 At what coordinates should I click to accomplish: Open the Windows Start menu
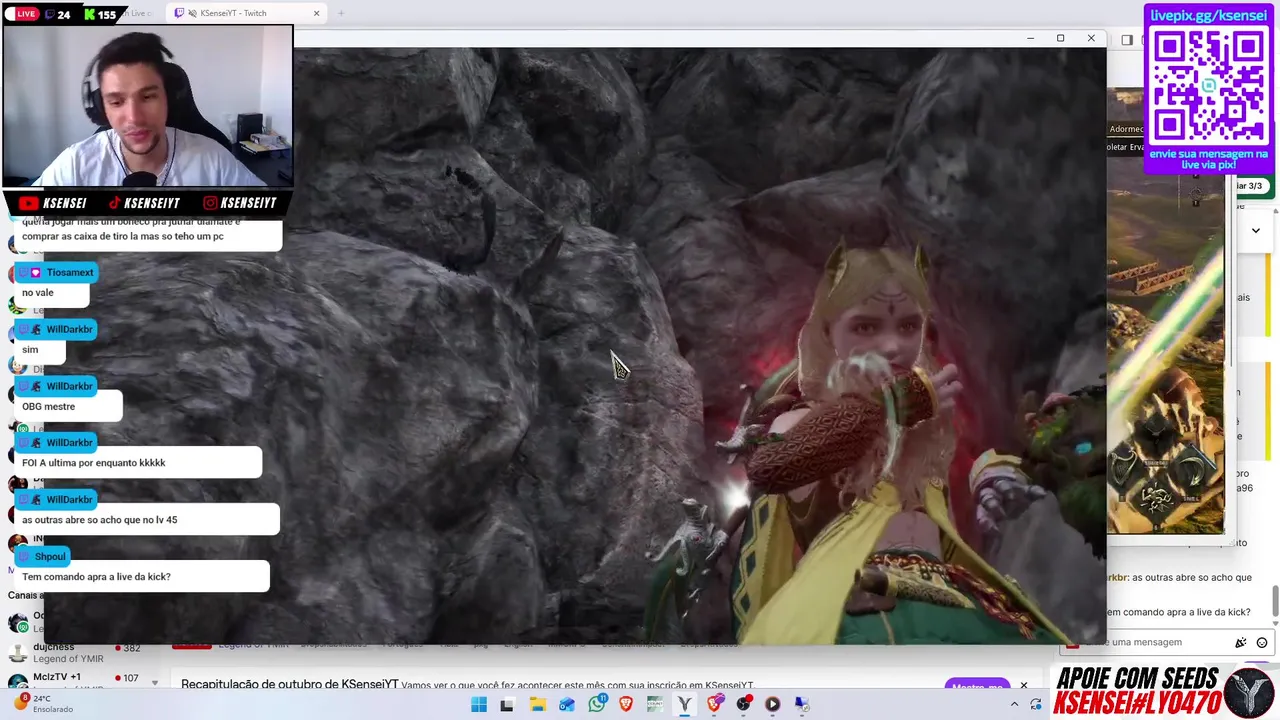click(479, 705)
